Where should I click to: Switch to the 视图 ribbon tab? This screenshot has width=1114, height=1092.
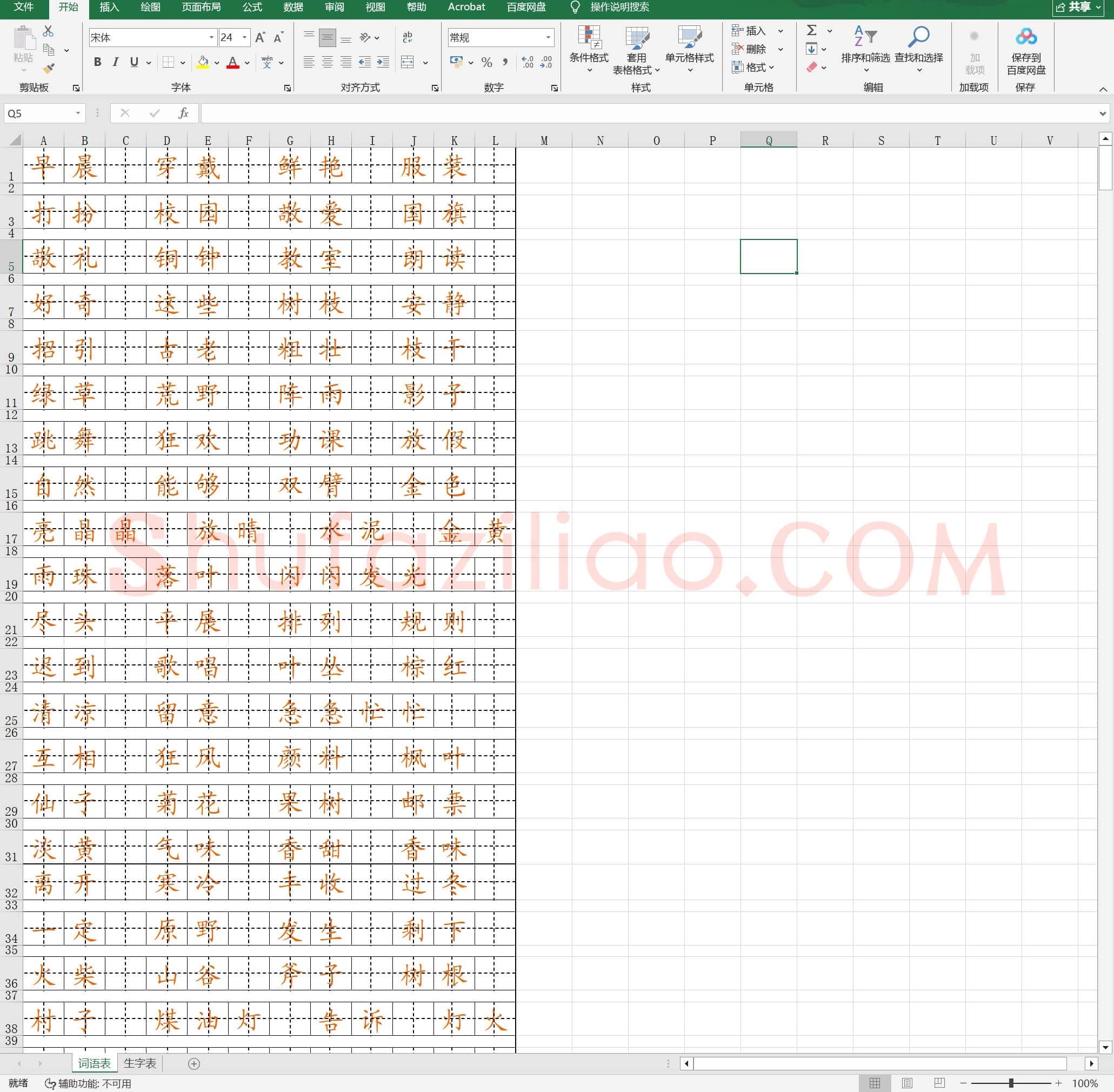click(376, 7)
